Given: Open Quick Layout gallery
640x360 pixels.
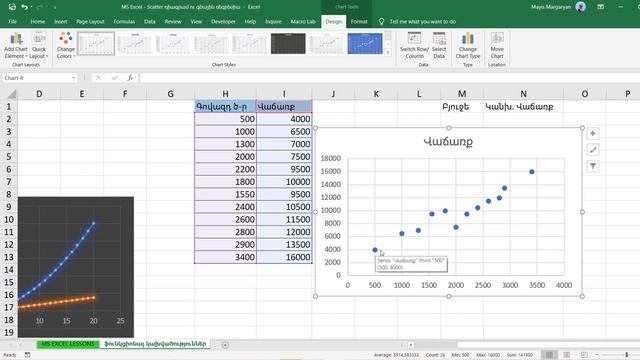Looking at the screenshot, I should [39, 45].
